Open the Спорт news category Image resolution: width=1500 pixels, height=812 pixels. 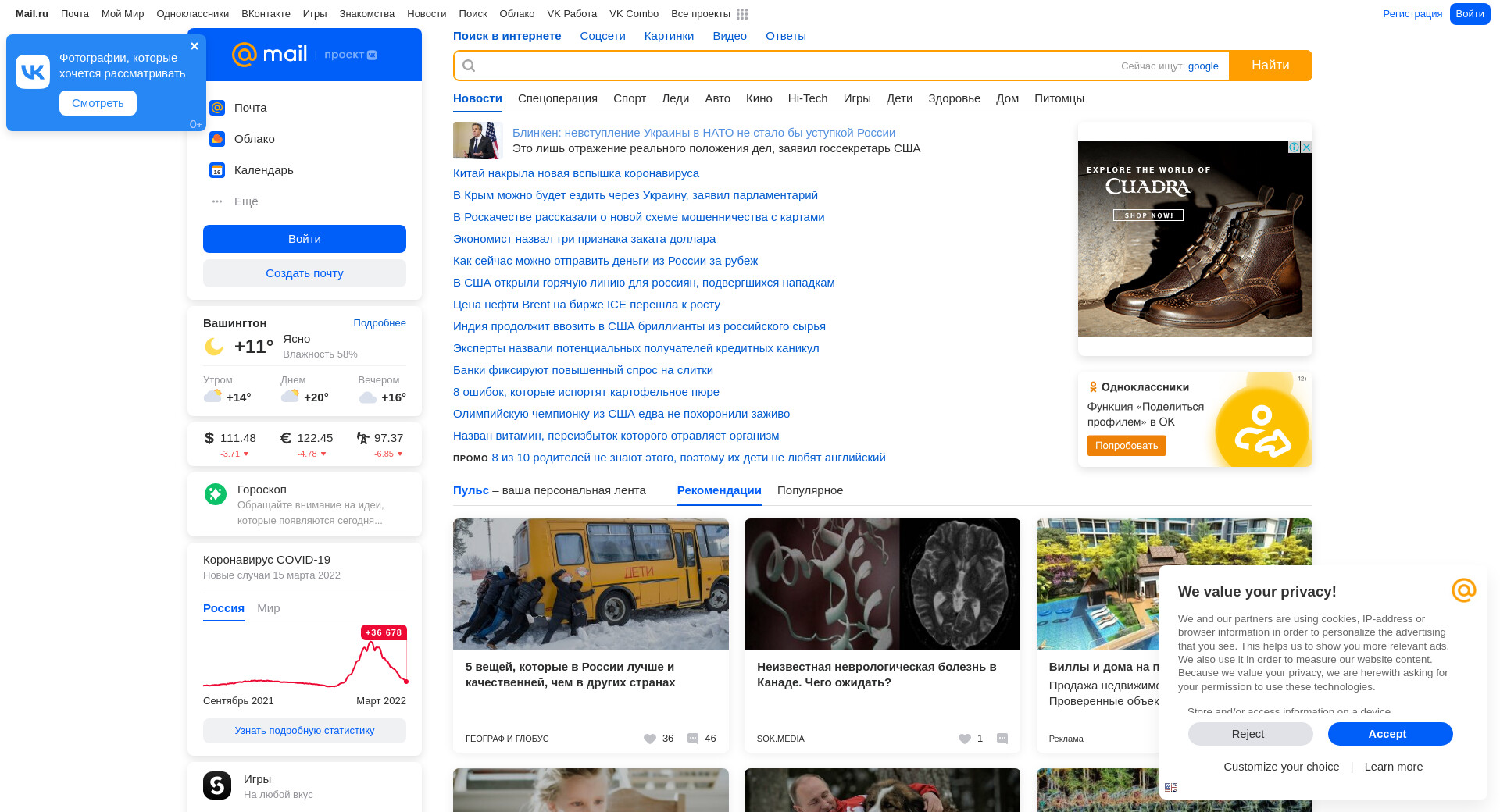tap(629, 98)
